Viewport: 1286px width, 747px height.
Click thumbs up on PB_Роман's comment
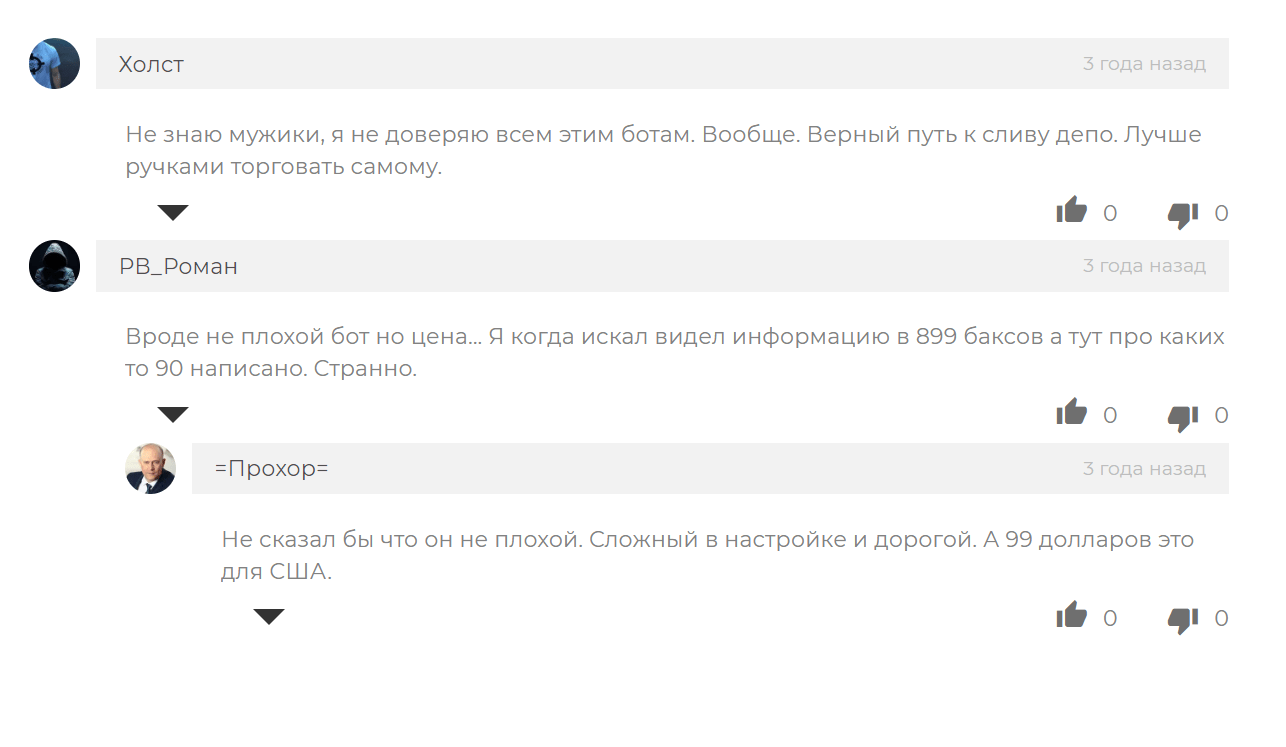pos(1071,413)
